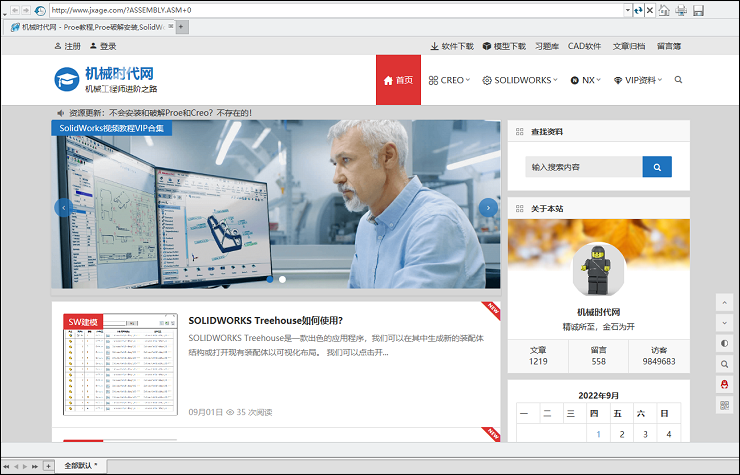
Task: Select calendar date 4
Action: pyautogui.click(x=669, y=434)
